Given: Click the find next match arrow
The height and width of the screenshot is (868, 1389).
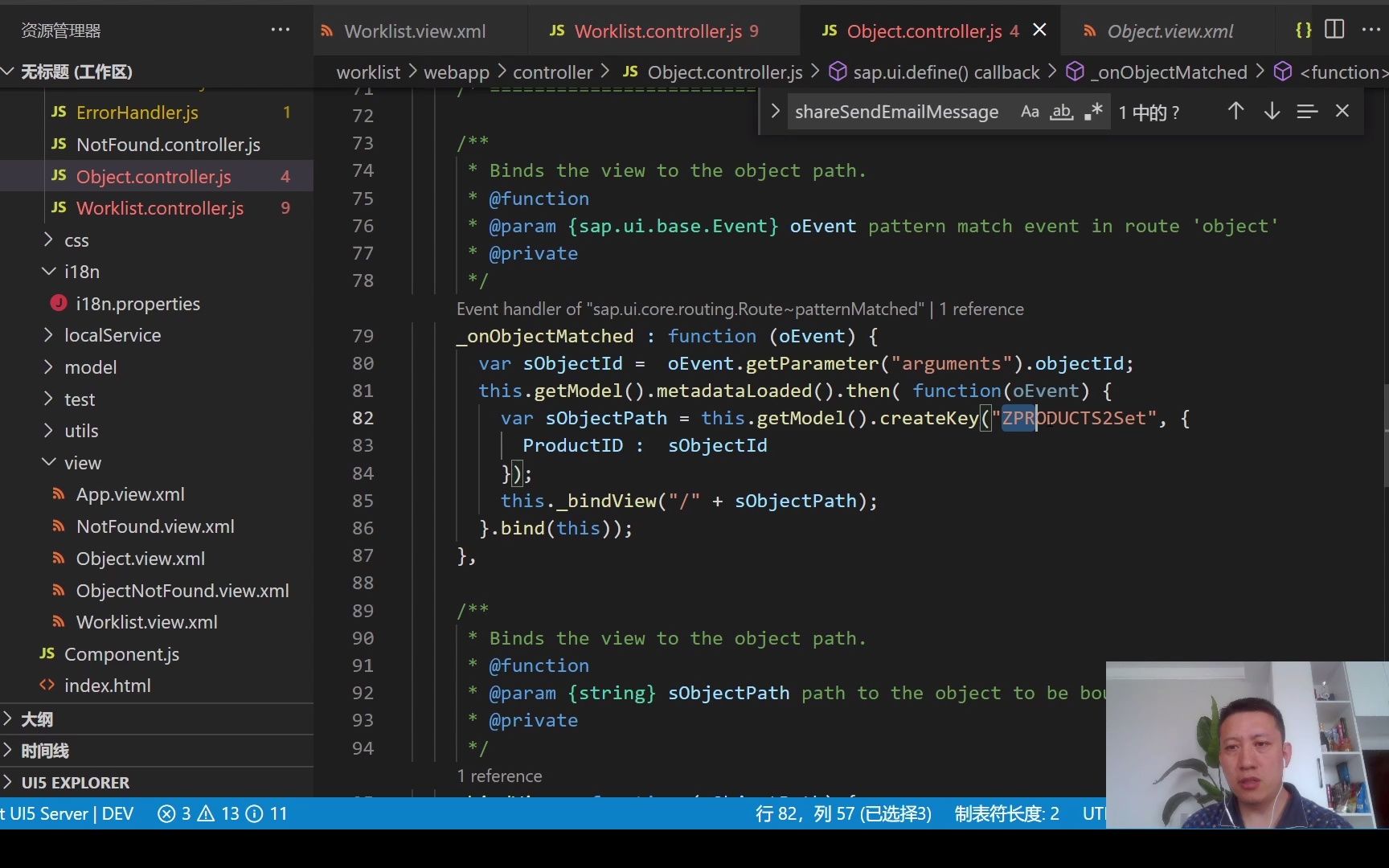Looking at the screenshot, I should [x=1271, y=111].
